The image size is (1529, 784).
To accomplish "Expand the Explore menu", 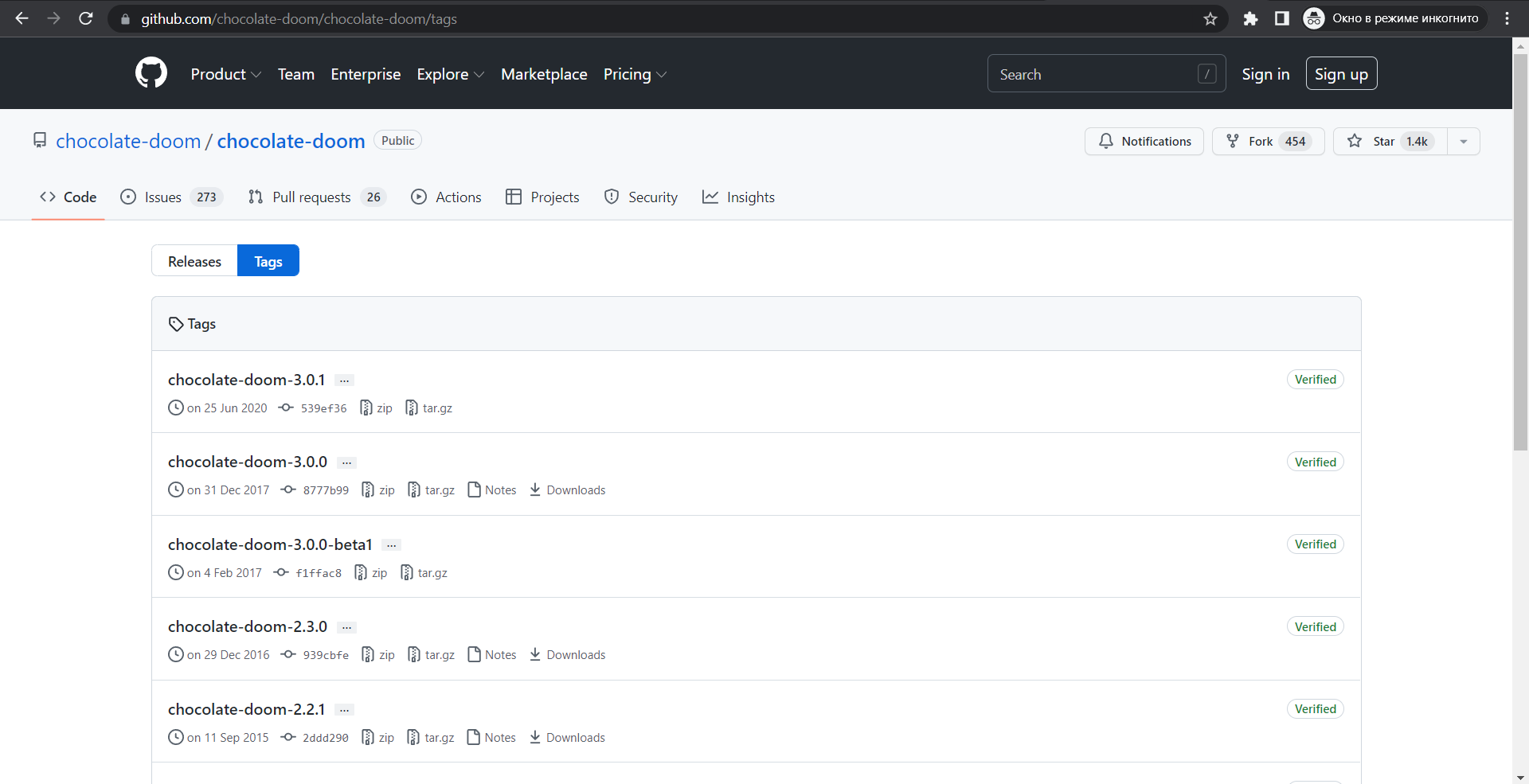I will (449, 73).
